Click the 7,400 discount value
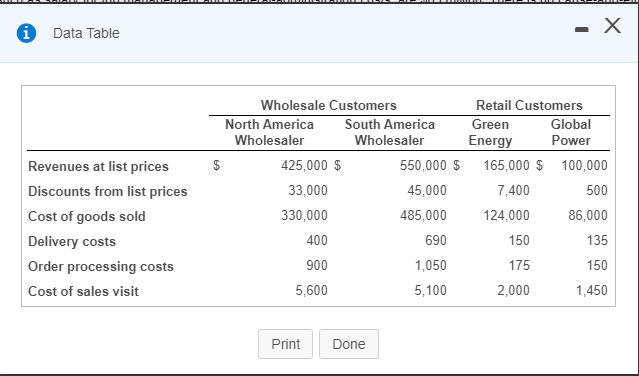The height and width of the screenshot is (376, 639). tap(513, 190)
